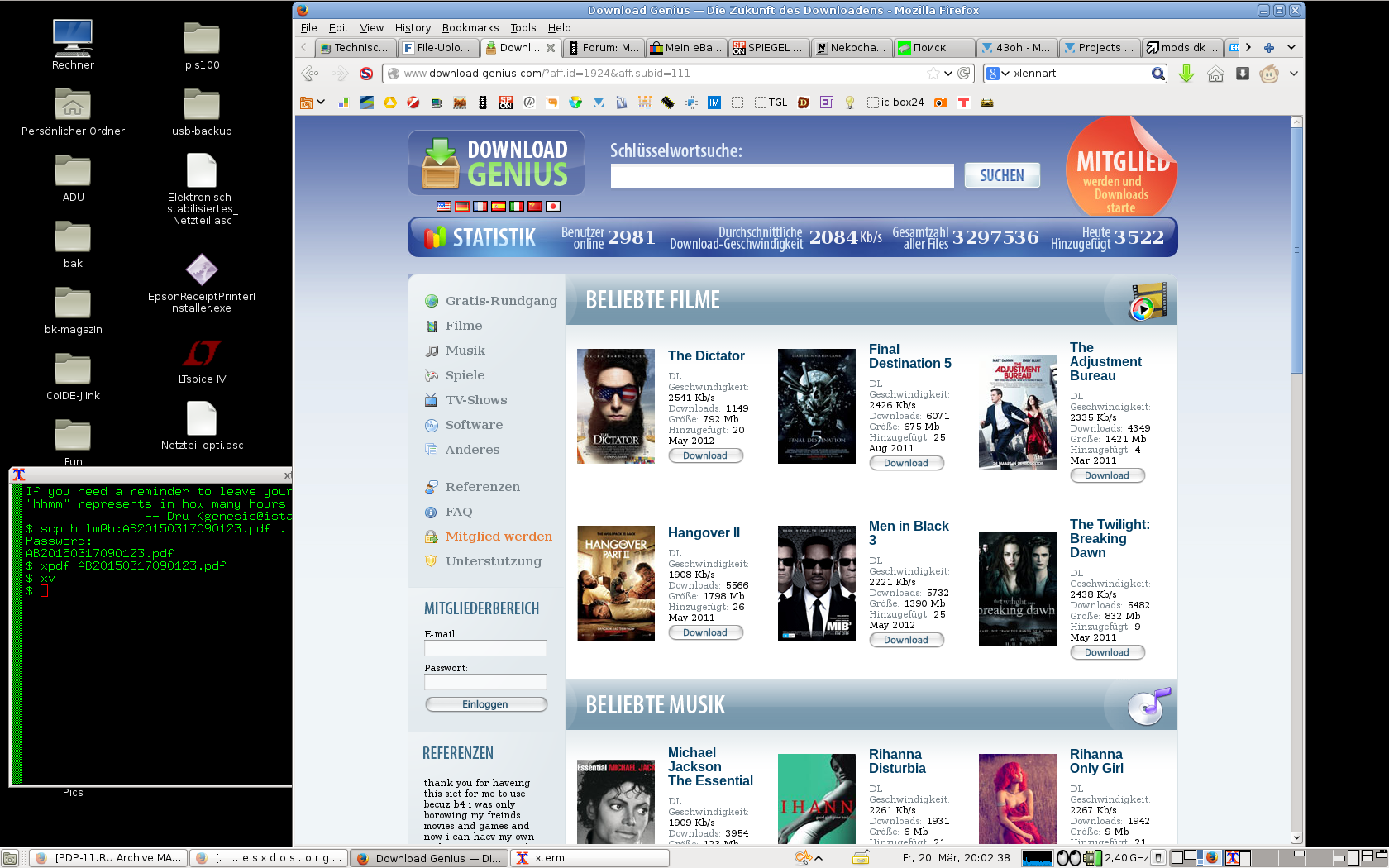Open the Google Drive bookmark icon
The image size is (1389, 868).
coord(390,103)
